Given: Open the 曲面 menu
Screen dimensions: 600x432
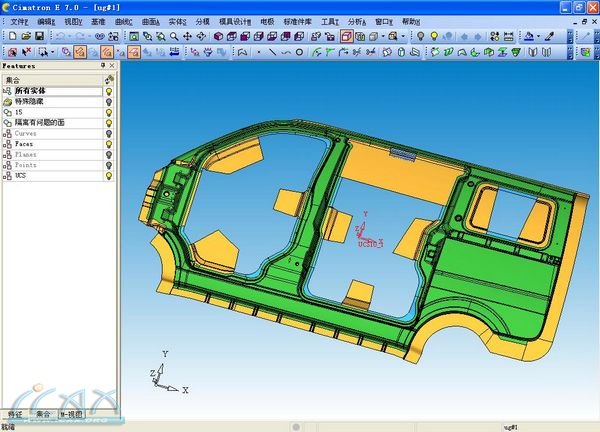Looking at the screenshot, I should (x=150, y=22).
